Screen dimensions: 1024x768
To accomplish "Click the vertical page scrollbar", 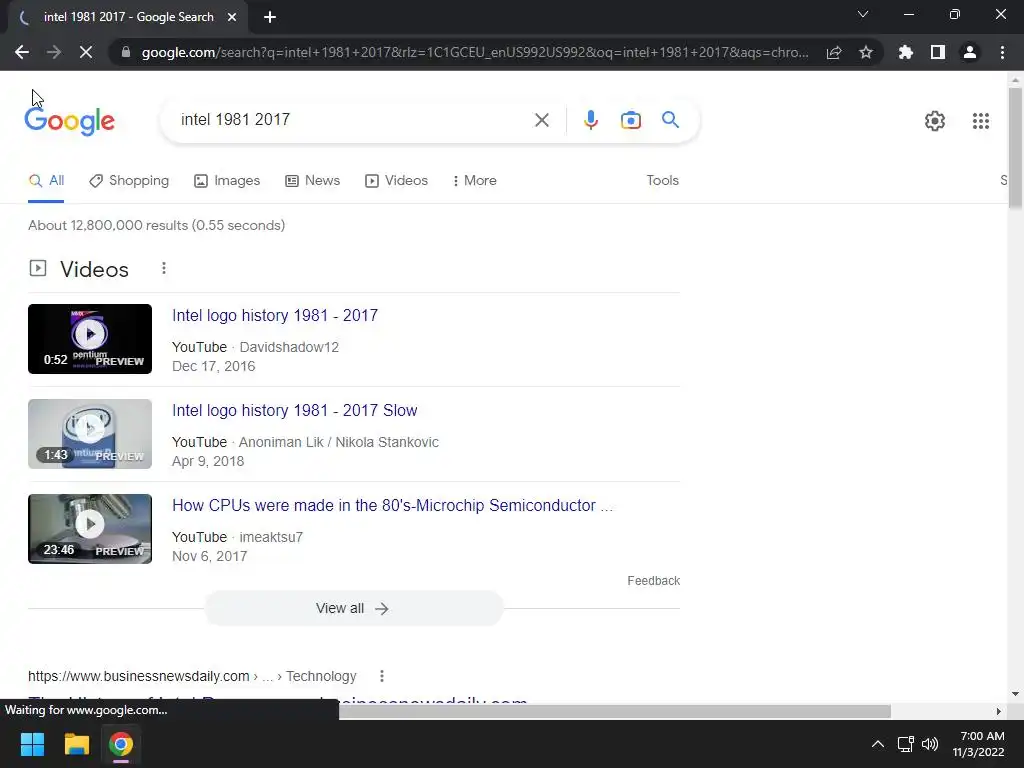I will click(1015, 149).
